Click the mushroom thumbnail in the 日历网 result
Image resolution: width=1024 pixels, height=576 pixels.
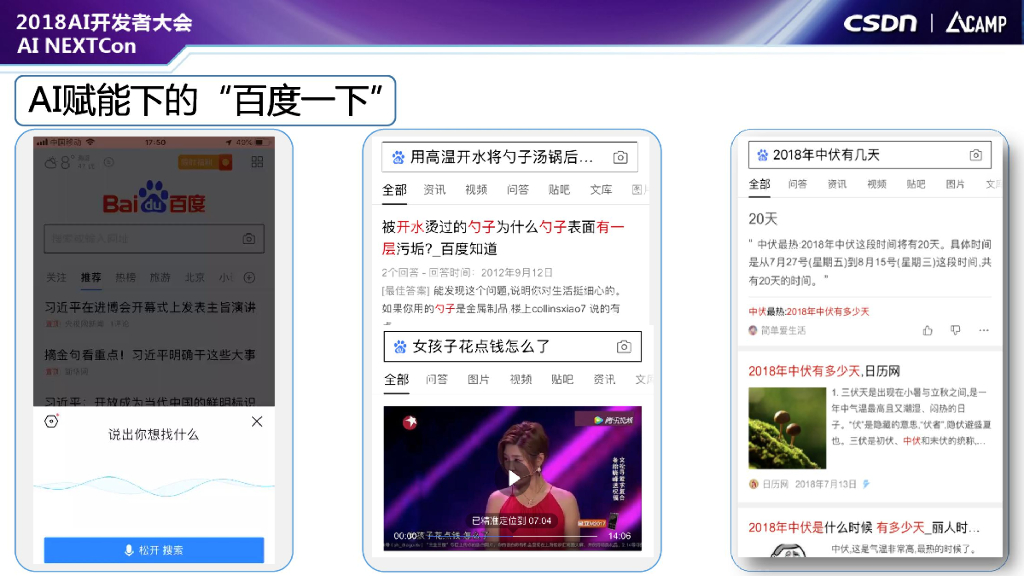(787, 428)
